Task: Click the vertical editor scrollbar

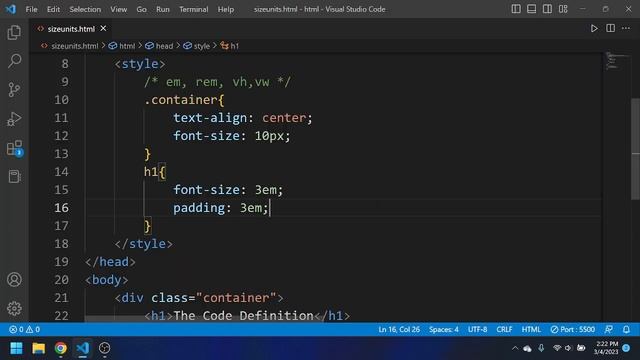Action: click(636, 149)
